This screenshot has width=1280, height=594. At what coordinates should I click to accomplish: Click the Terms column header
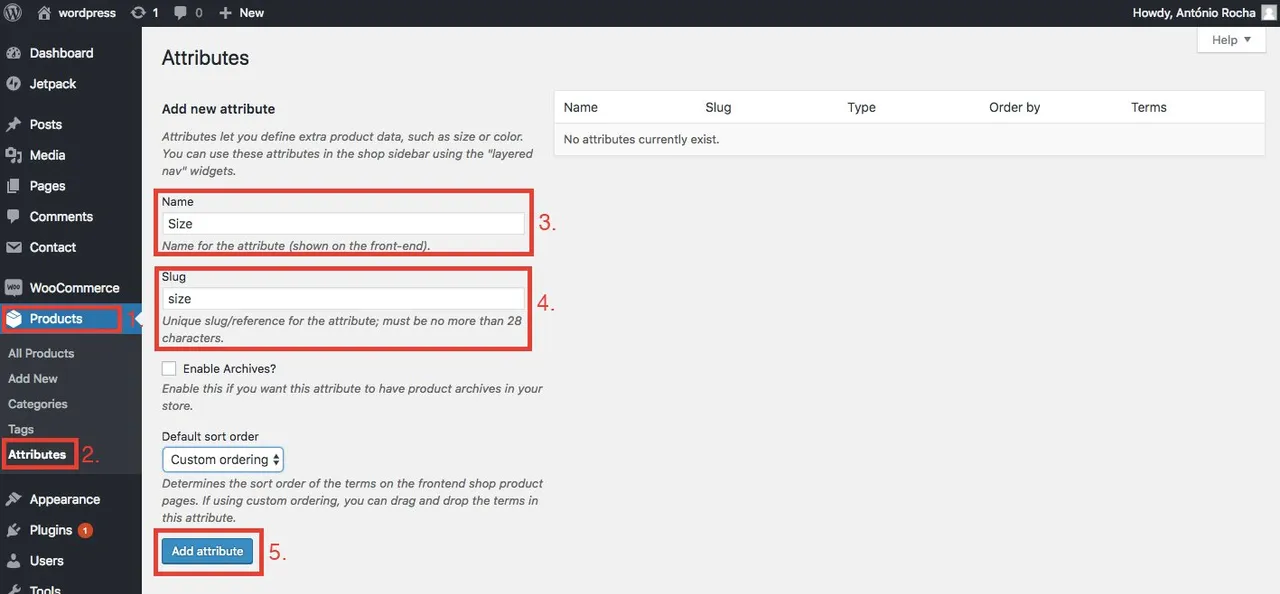tap(1149, 107)
